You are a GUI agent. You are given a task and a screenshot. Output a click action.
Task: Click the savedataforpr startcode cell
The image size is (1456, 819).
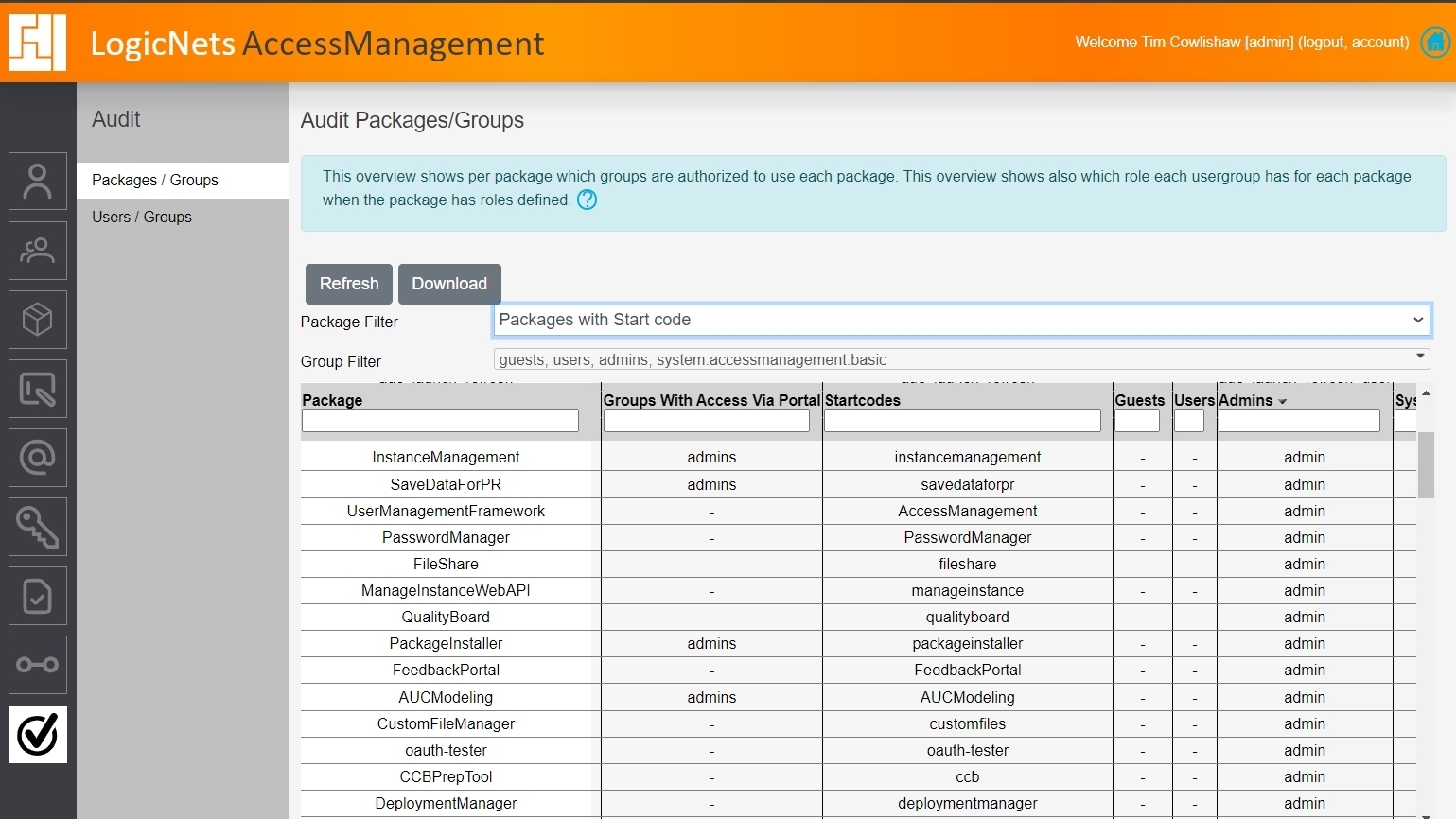click(x=967, y=484)
